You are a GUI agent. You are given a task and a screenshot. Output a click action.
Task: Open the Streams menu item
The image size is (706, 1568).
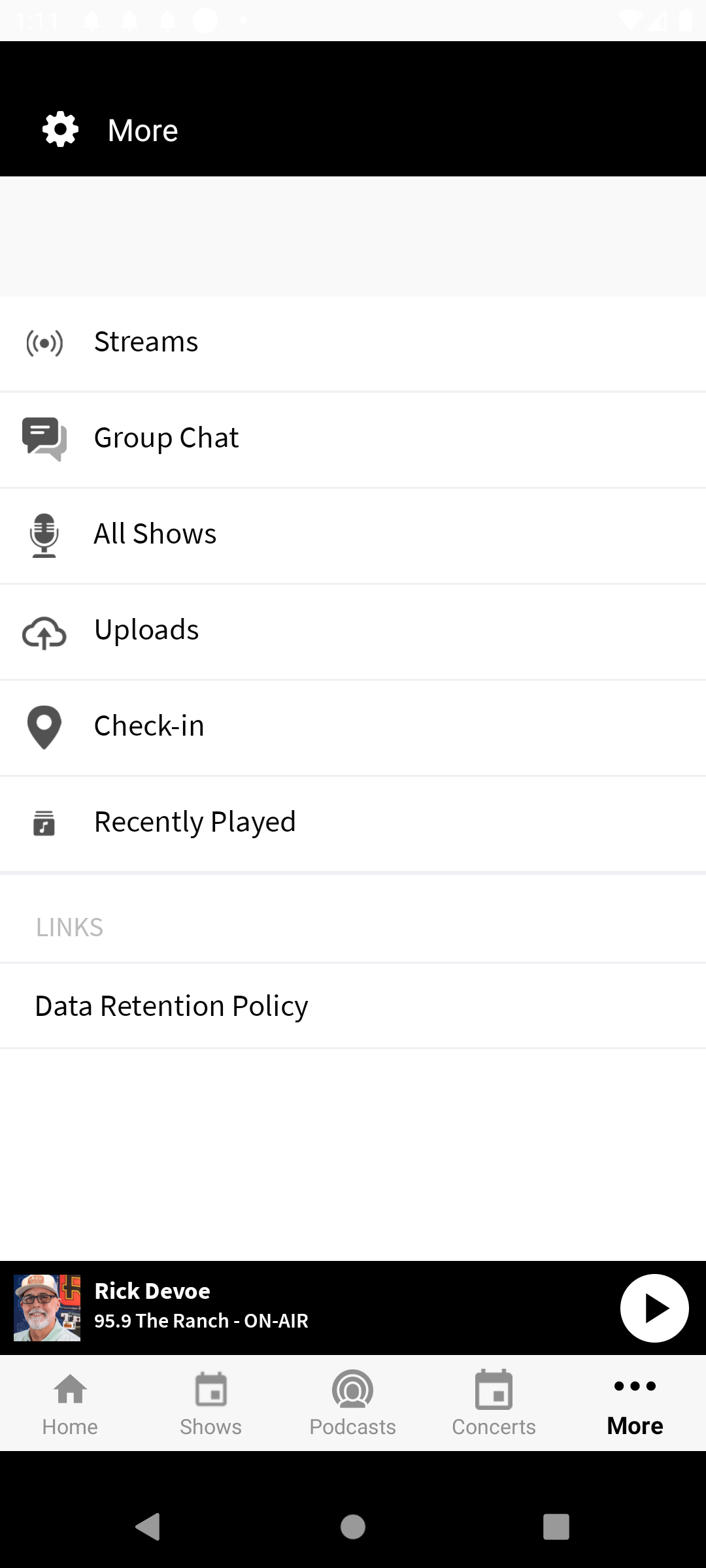click(x=146, y=342)
